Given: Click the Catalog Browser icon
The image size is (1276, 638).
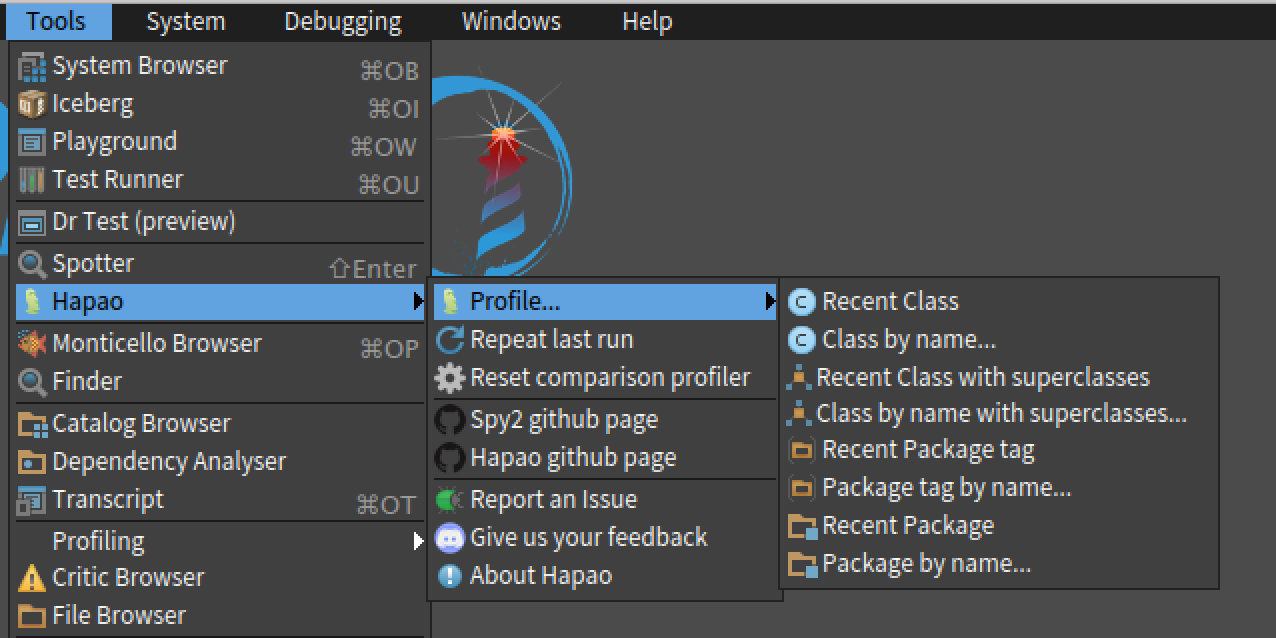Looking at the screenshot, I should (x=33, y=424).
